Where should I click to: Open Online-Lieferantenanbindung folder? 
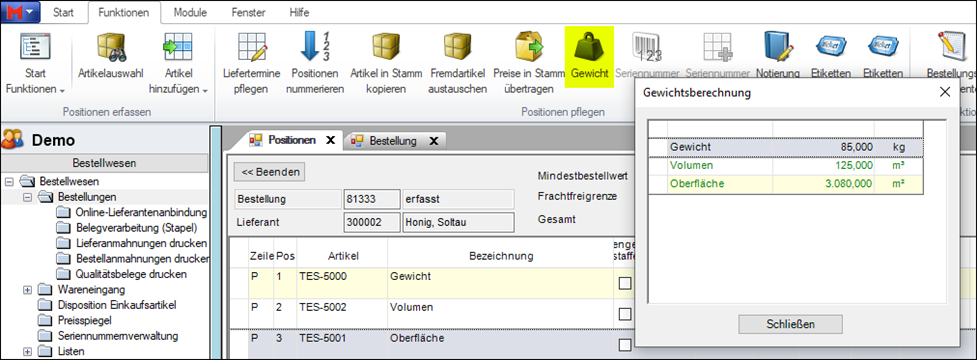point(141,212)
